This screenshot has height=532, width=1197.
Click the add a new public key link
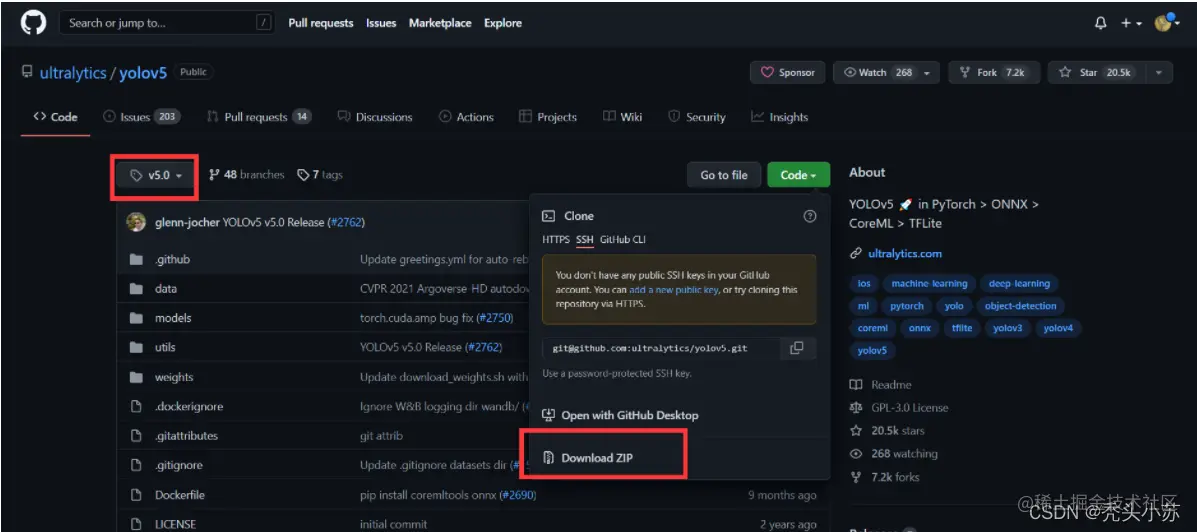(673, 290)
